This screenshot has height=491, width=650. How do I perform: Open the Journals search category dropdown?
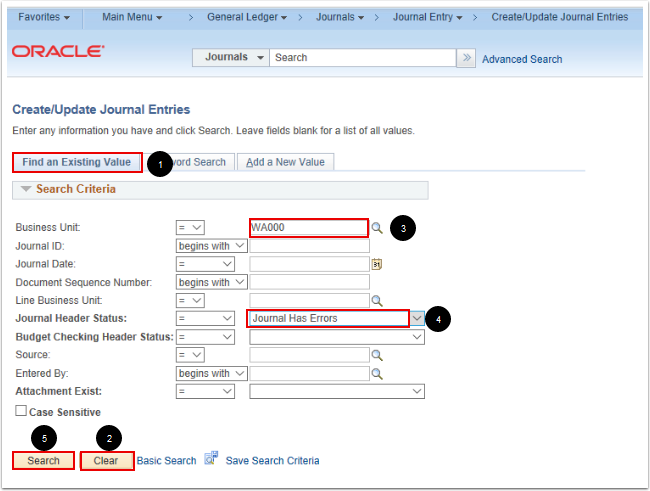click(231, 58)
